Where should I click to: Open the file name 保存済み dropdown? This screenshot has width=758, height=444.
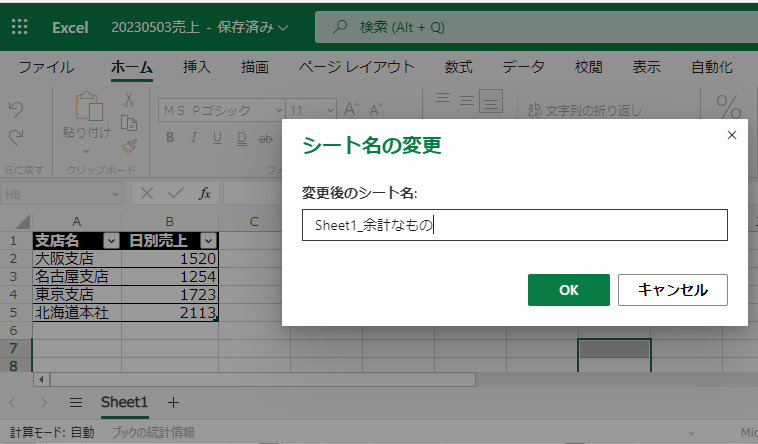pos(284,27)
